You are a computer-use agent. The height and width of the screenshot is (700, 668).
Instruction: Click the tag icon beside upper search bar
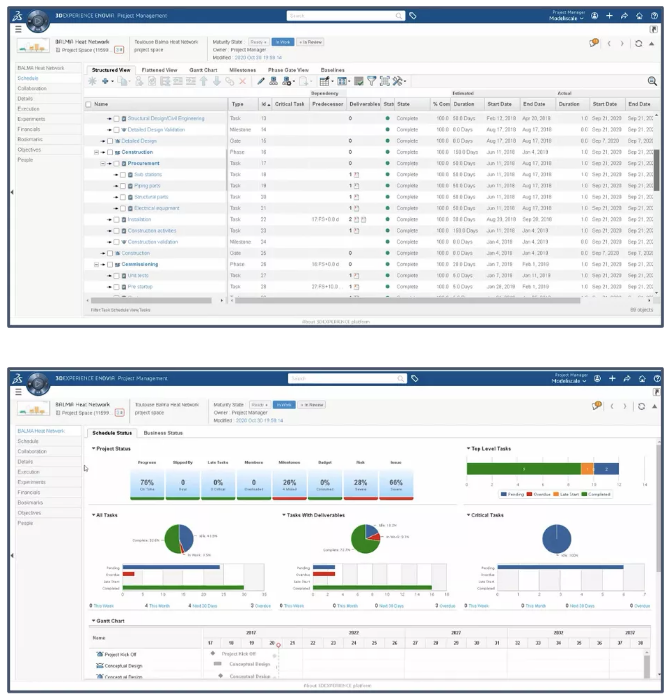(413, 16)
